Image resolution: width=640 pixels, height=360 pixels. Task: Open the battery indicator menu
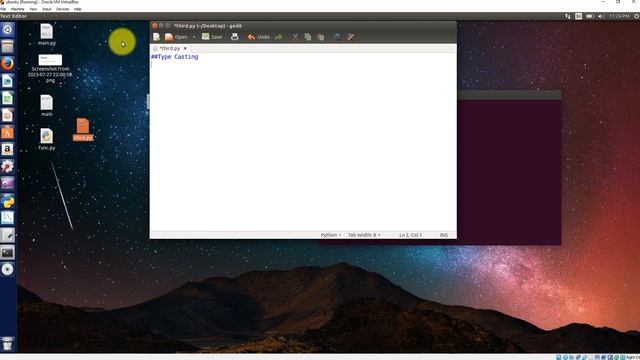coord(590,16)
